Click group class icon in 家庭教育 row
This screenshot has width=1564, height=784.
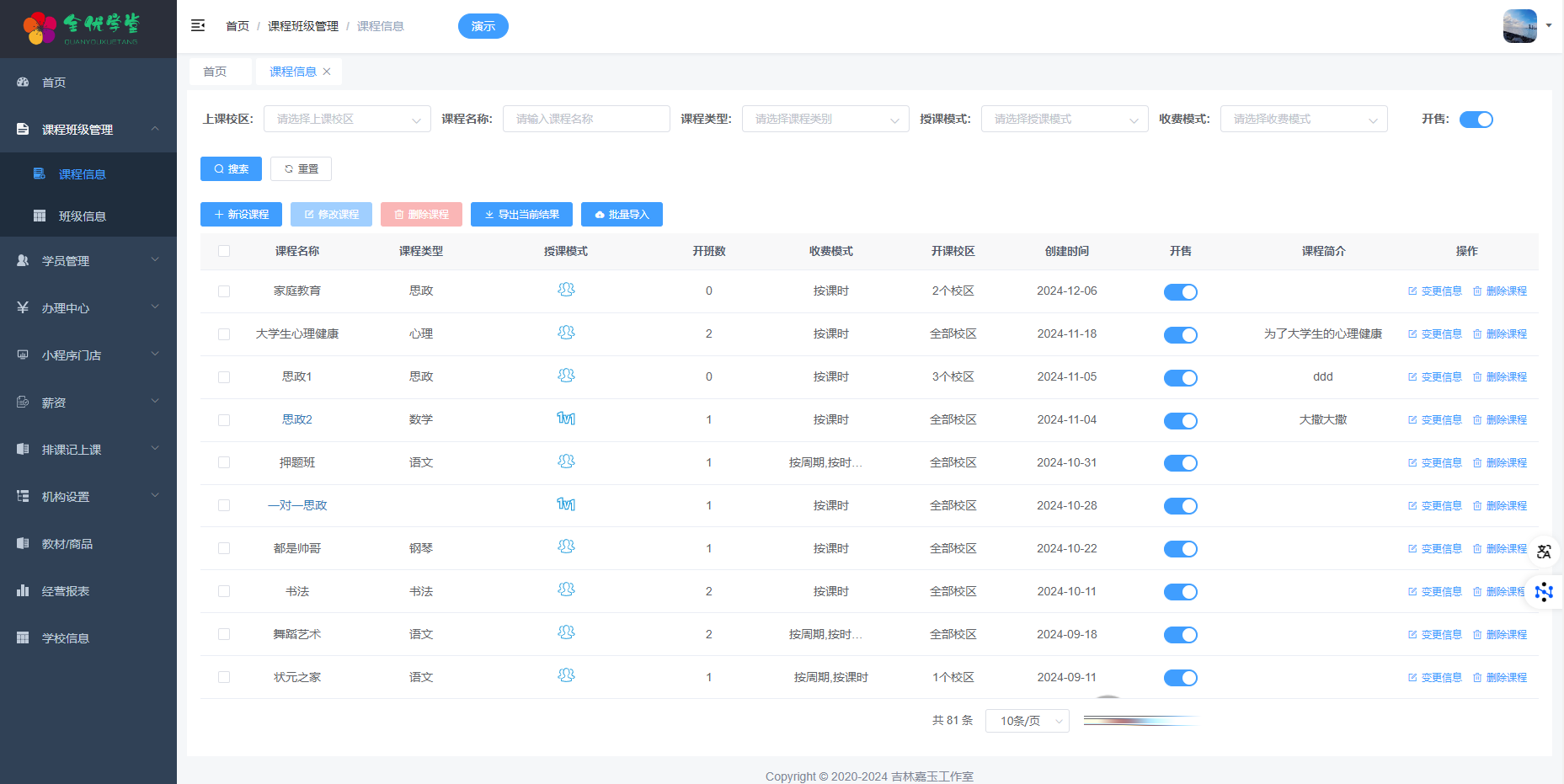click(x=566, y=291)
